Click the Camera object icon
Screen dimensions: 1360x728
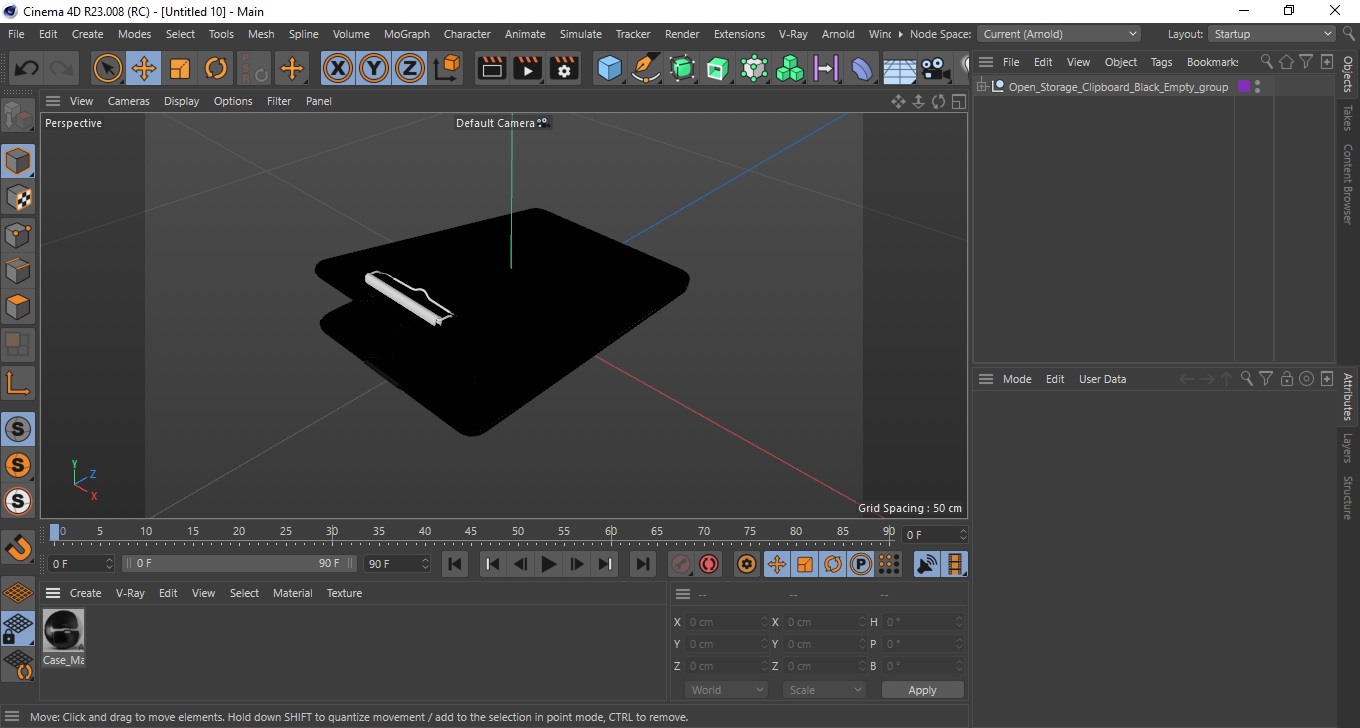click(934, 69)
